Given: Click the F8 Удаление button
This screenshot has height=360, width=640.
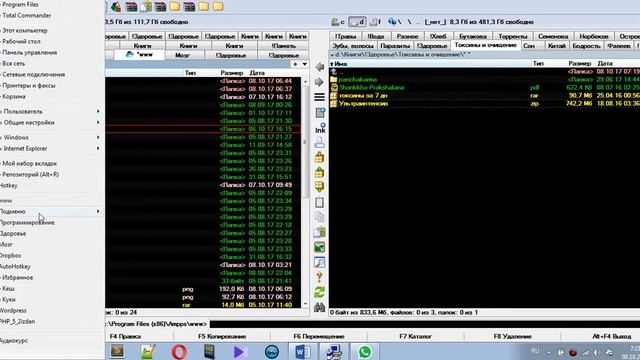Looking at the screenshot, I should coord(512,336).
